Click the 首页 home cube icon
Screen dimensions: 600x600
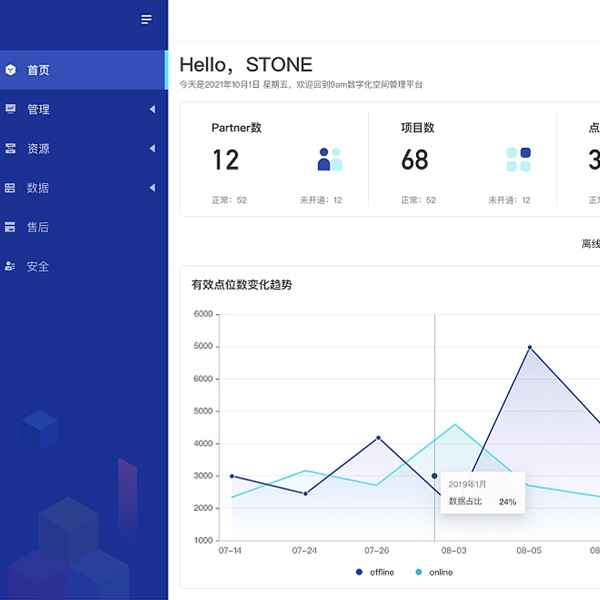pos(10,70)
